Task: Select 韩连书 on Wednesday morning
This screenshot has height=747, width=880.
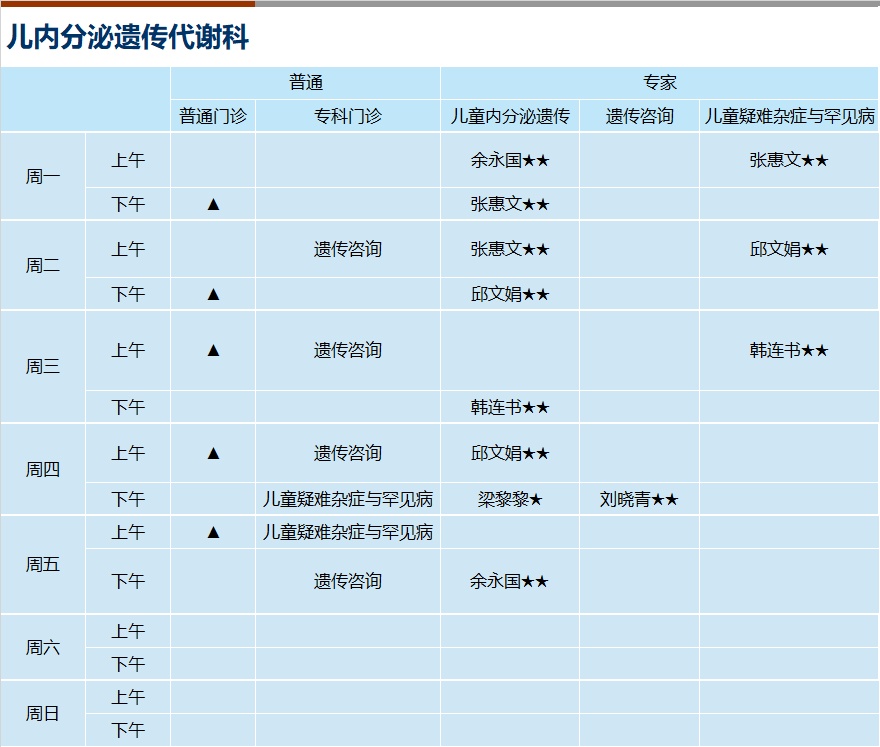Action: click(788, 350)
